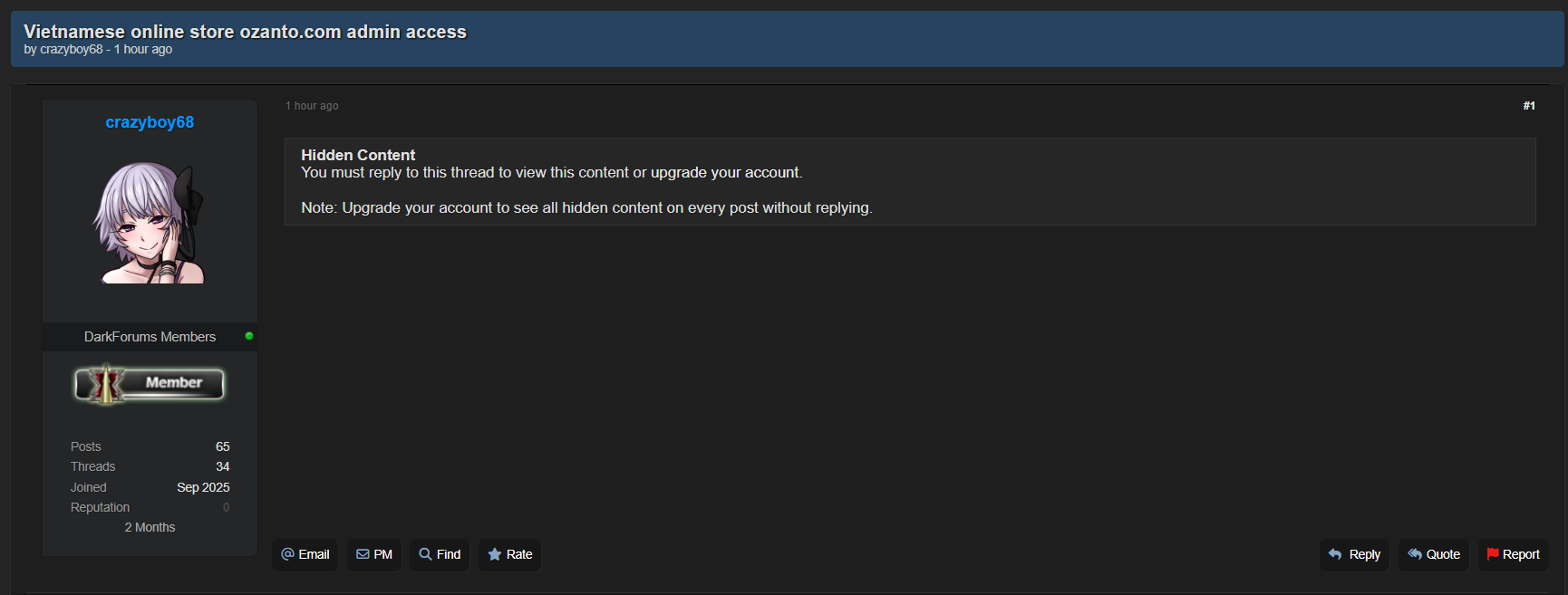Viewport: 1568px width, 595px height.
Task: Reply to this post
Action: tap(1354, 554)
